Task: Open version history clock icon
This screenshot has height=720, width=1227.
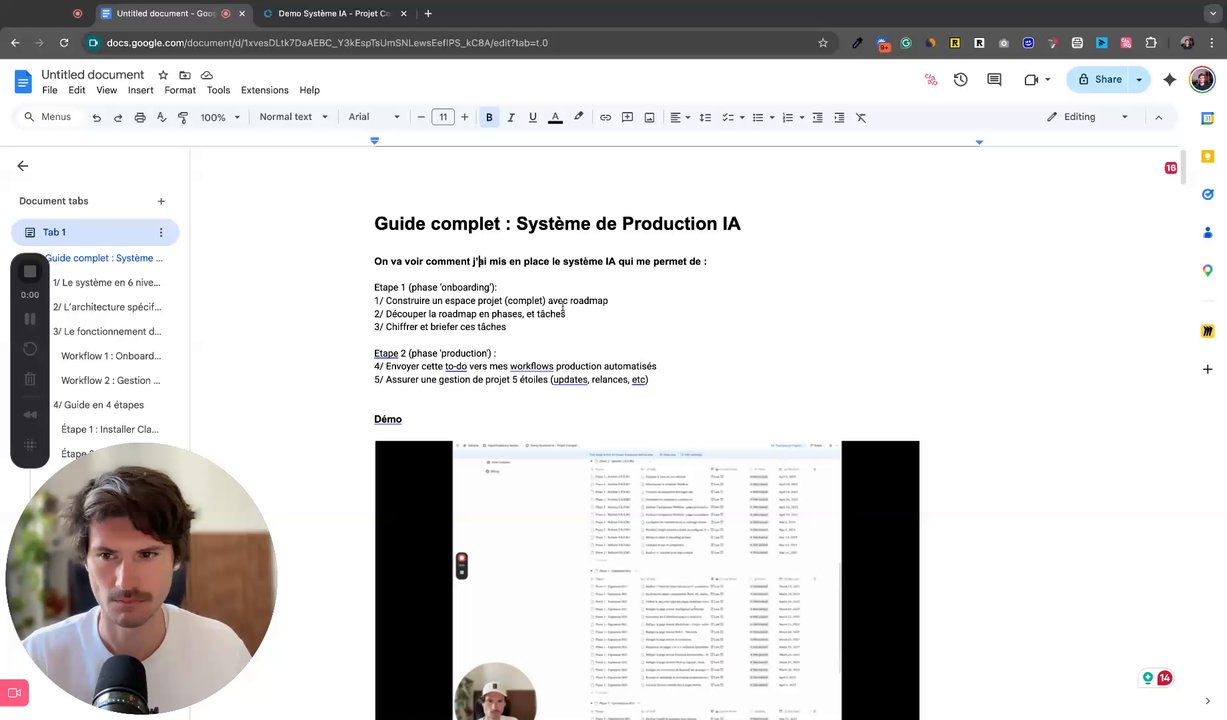Action: tap(961, 79)
